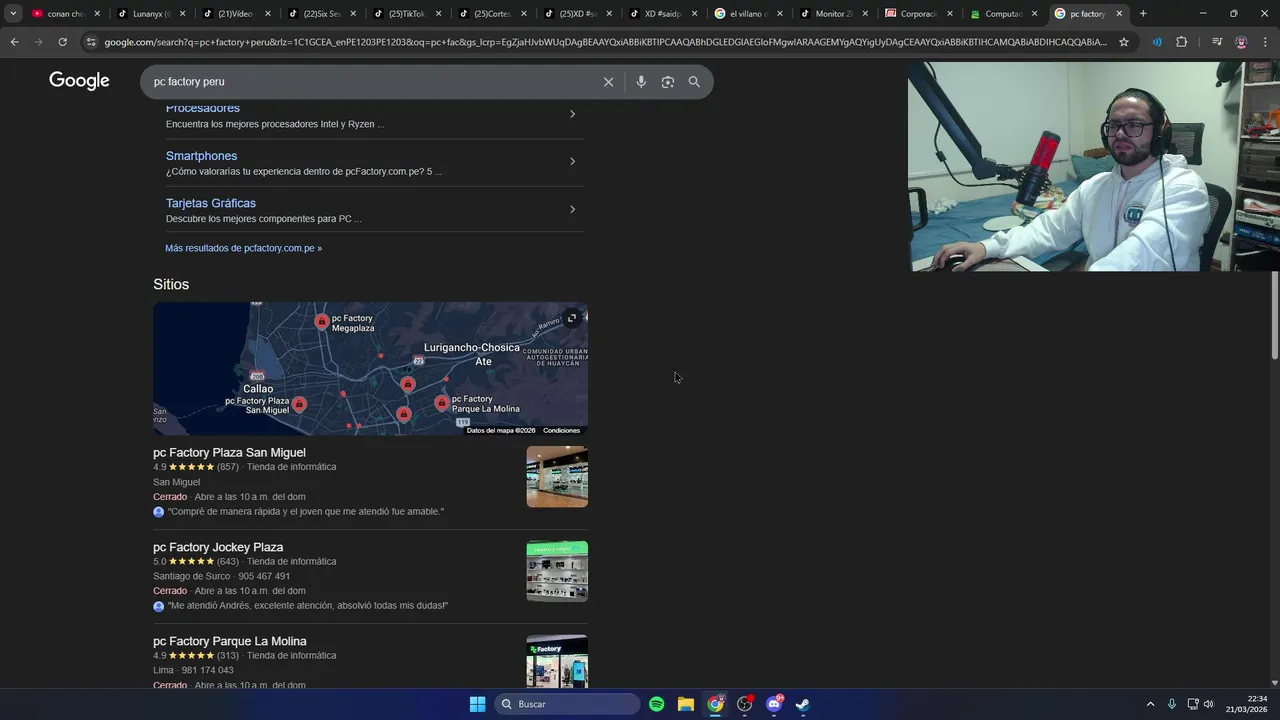The height and width of the screenshot is (720, 1280).
Task: Click the Google search input field
Action: coord(370,82)
